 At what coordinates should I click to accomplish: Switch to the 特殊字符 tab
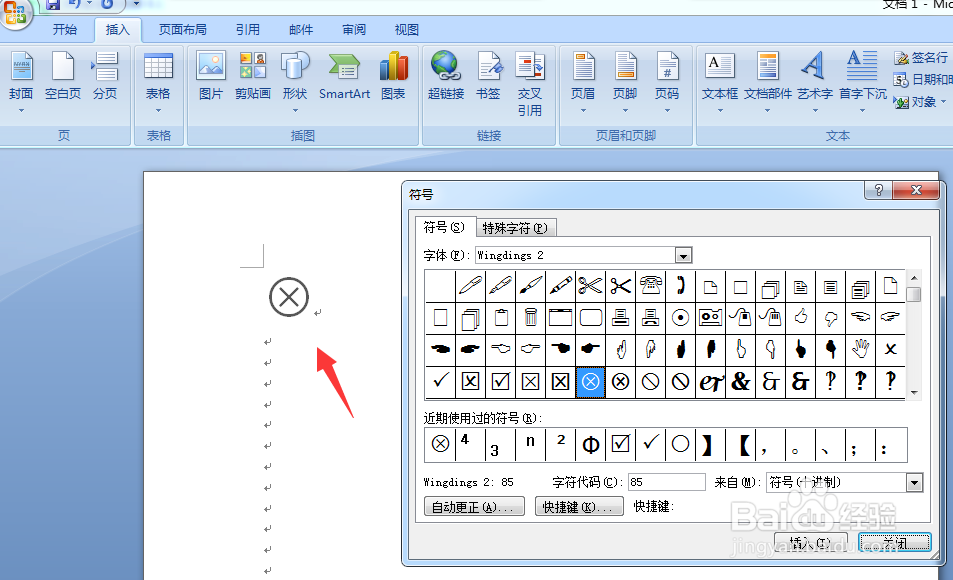516,227
